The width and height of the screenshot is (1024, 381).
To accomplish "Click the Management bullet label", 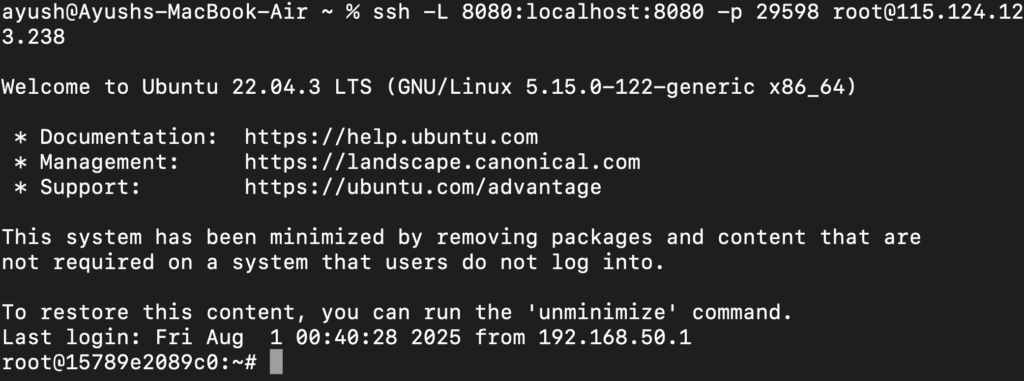I will click(x=109, y=162).
